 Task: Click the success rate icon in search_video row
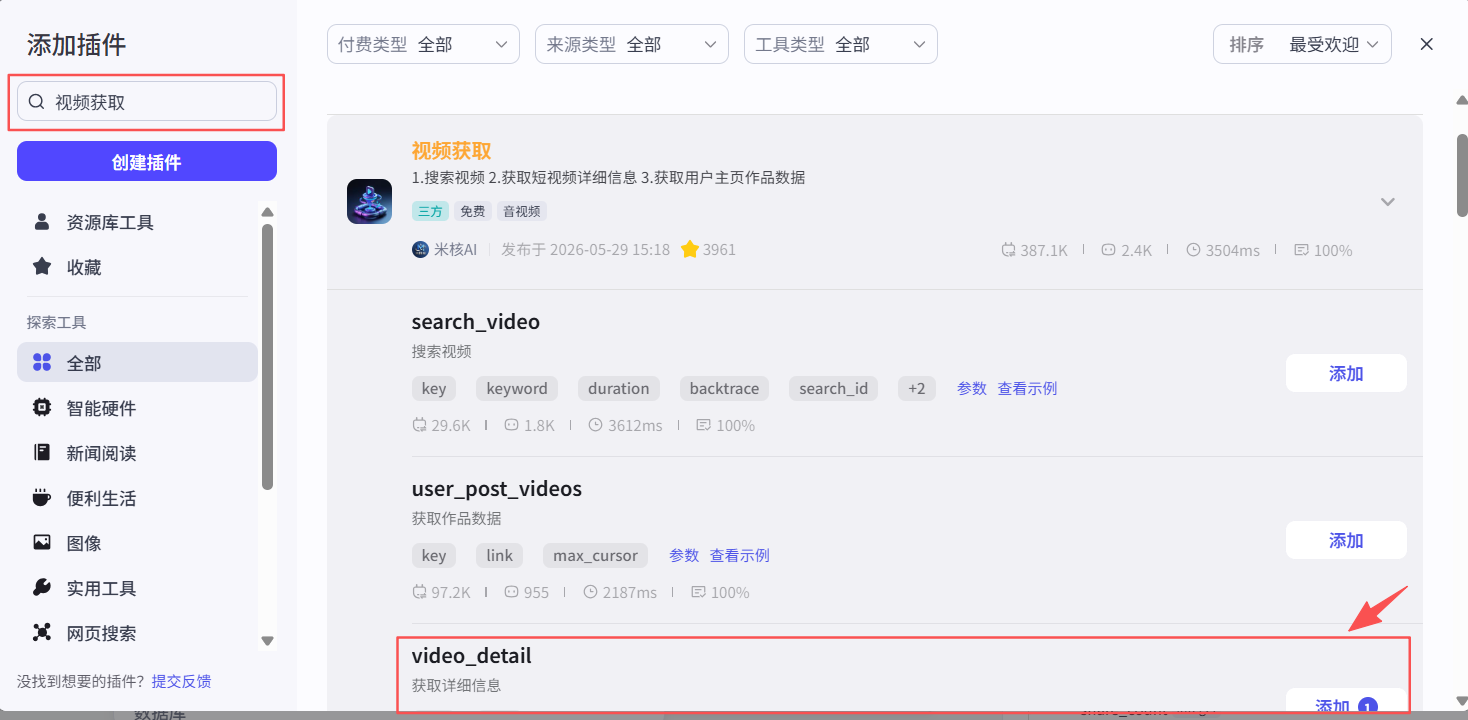point(703,425)
